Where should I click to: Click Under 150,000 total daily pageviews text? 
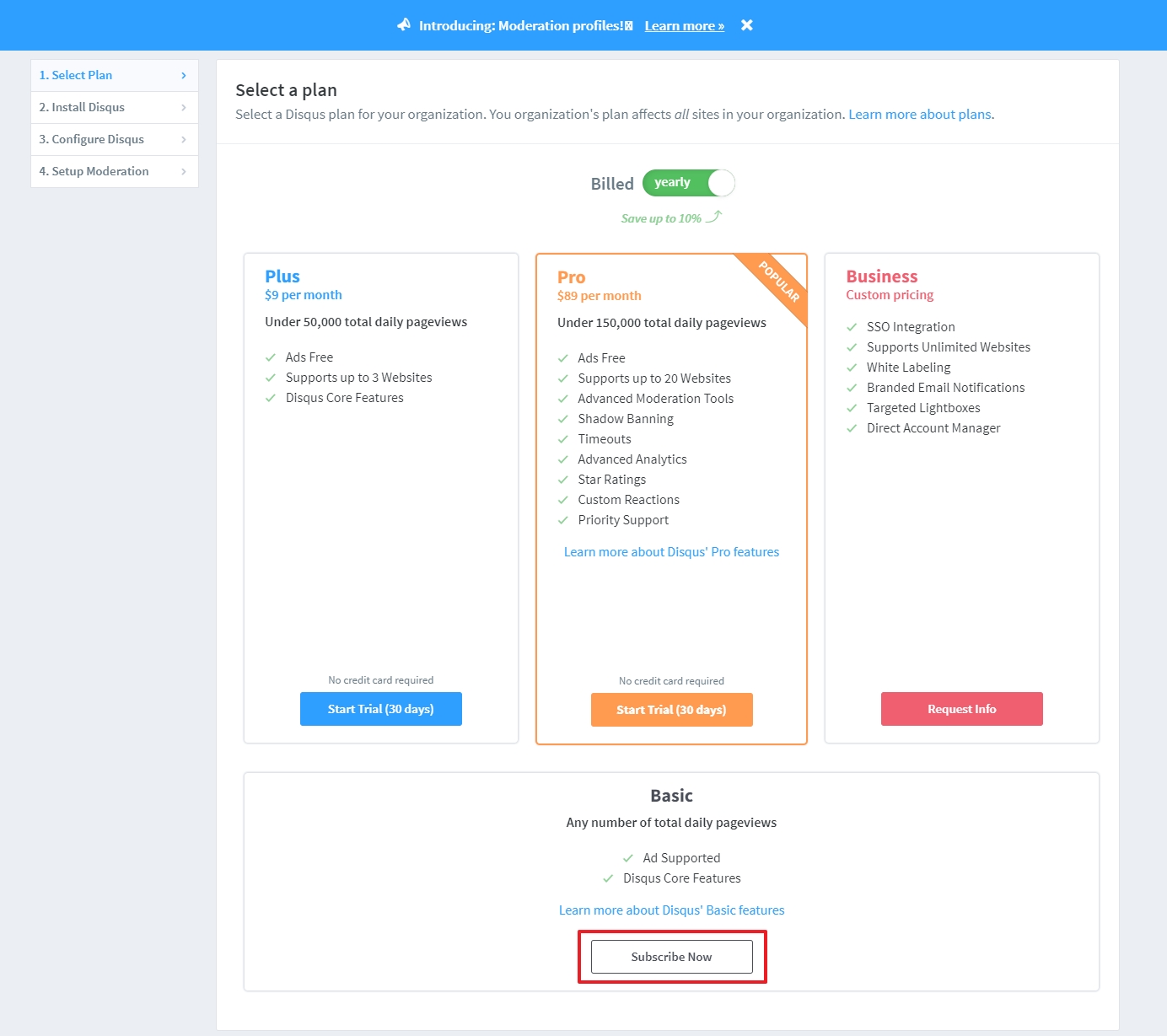[662, 323]
